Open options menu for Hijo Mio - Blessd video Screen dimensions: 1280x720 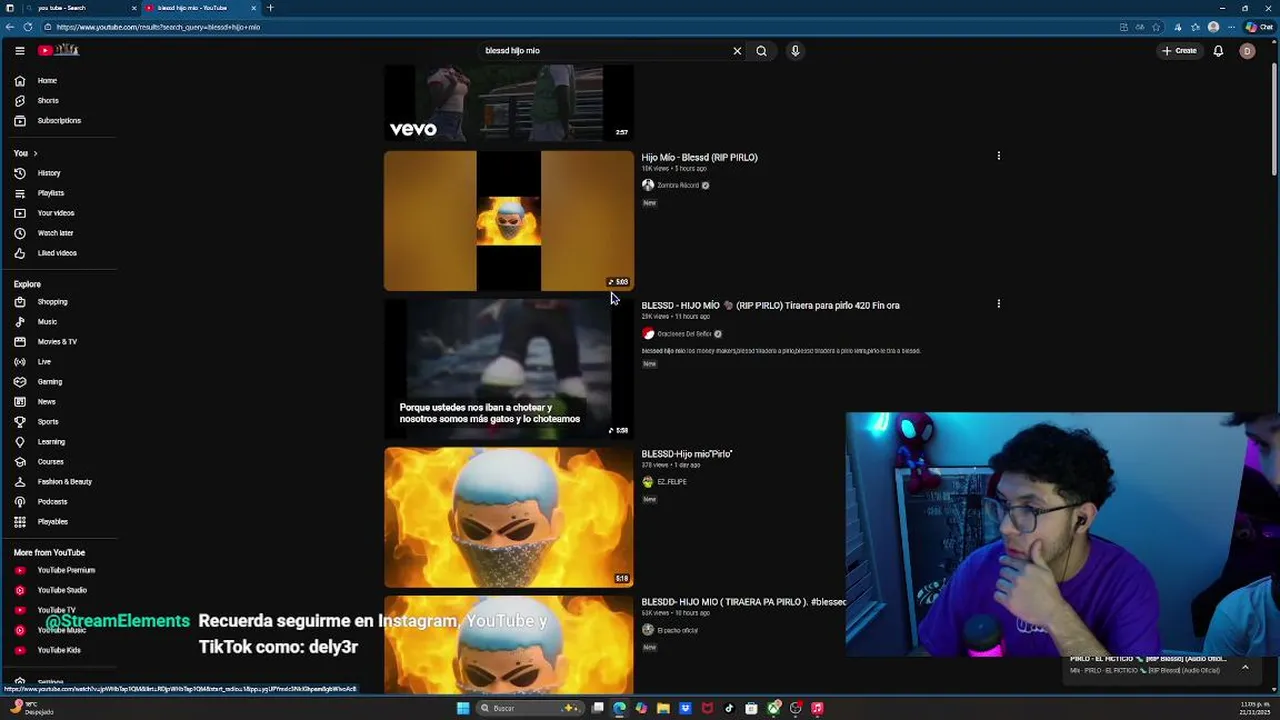pos(998,156)
